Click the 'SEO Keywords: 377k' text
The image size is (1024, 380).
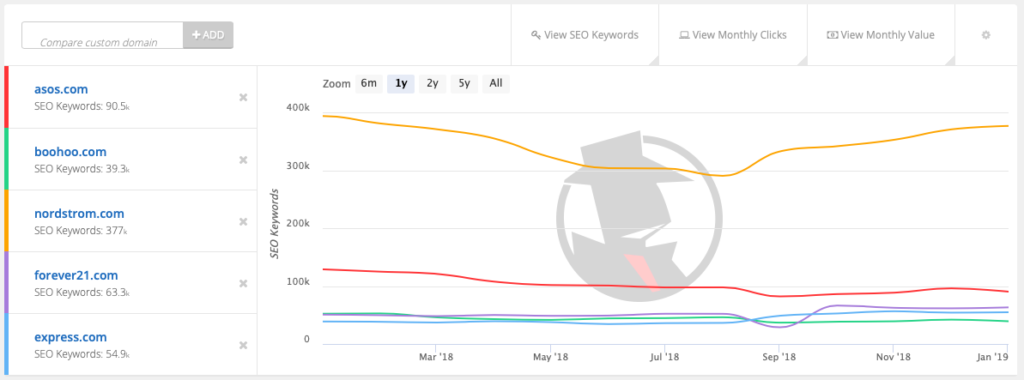(80, 230)
